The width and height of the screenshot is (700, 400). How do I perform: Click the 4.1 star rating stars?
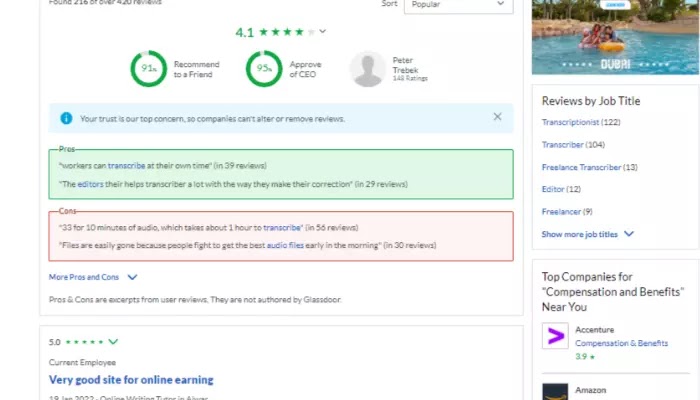click(x=287, y=32)
